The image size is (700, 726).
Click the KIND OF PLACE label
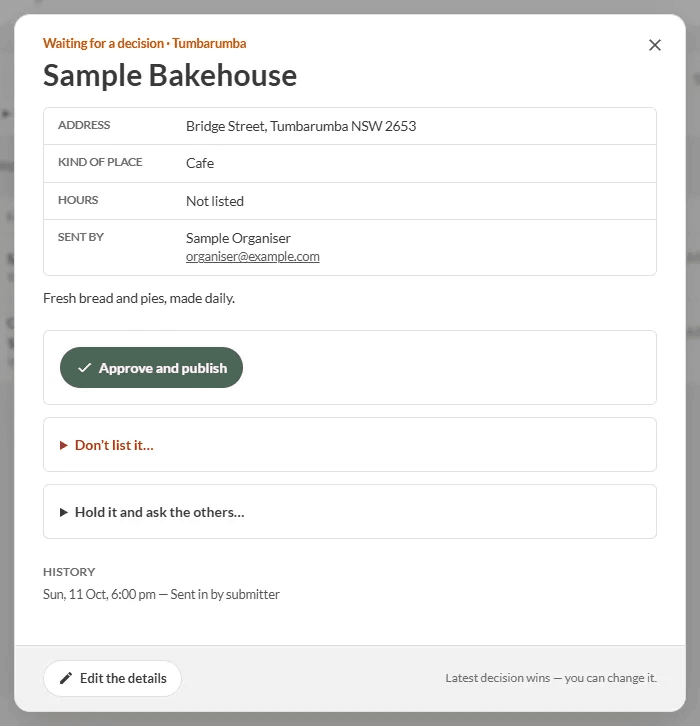pos(100,163)
